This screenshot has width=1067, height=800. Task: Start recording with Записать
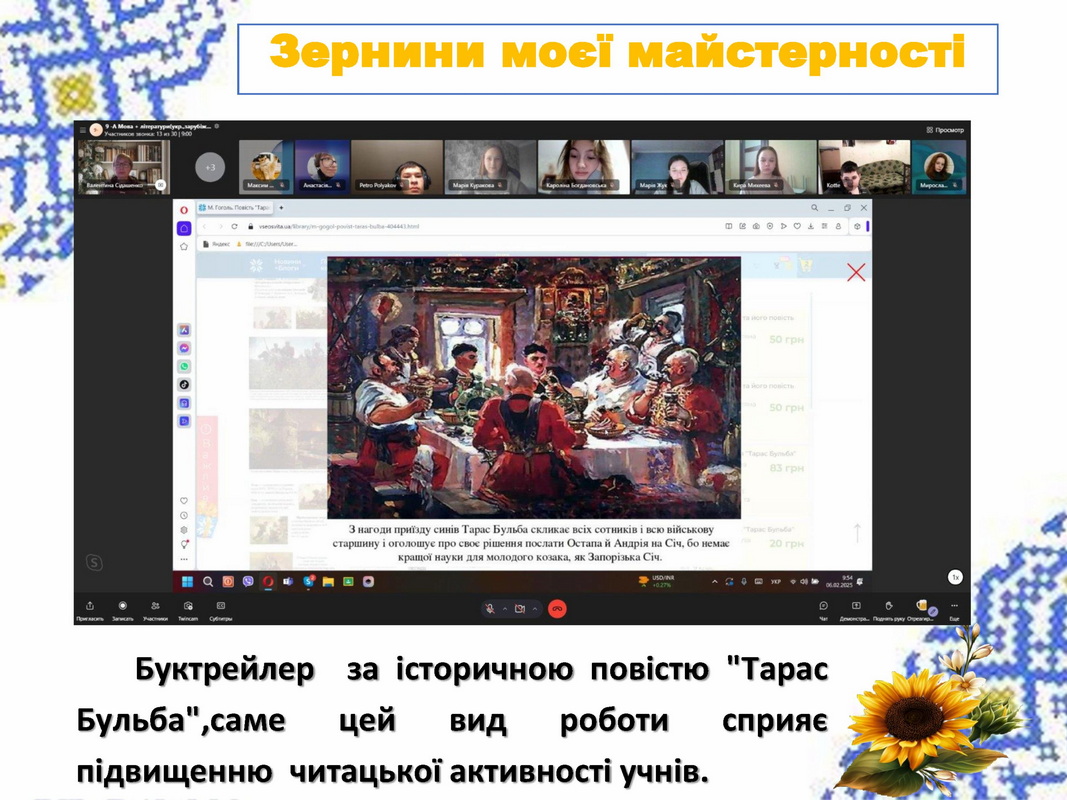pyautogui.click(x=122, y=610)
